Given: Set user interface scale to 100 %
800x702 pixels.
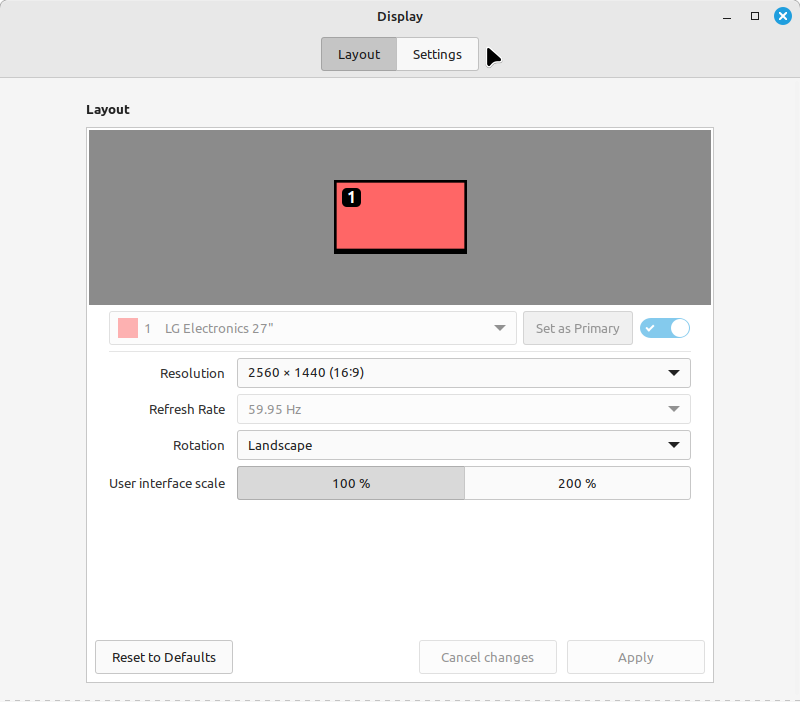Looking at the screenshot, I should click(351, 483).
